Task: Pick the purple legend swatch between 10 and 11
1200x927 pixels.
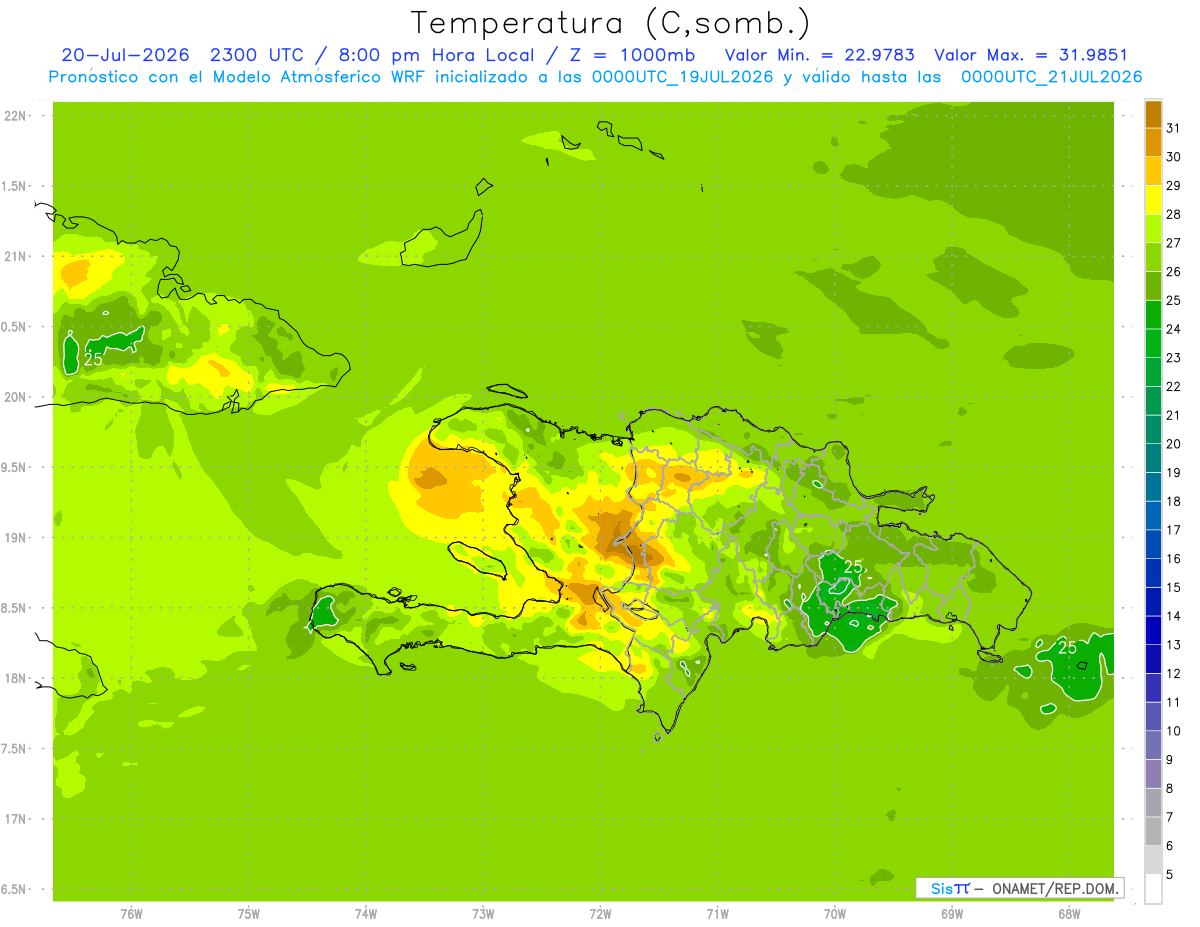Action: [1153, 715]
